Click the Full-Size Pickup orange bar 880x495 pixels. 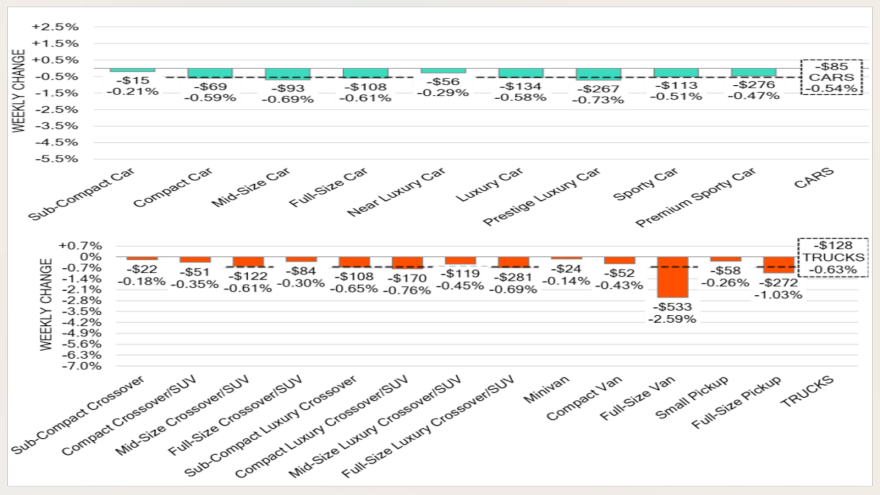(778, 264)
